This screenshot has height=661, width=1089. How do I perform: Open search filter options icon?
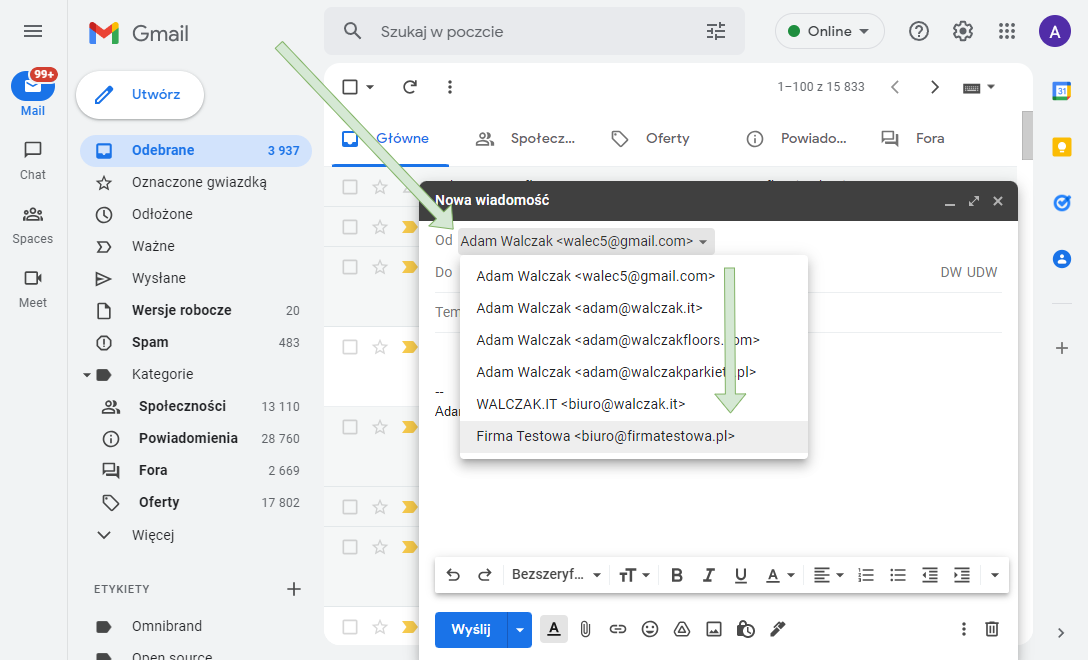(x=716, y=31)
